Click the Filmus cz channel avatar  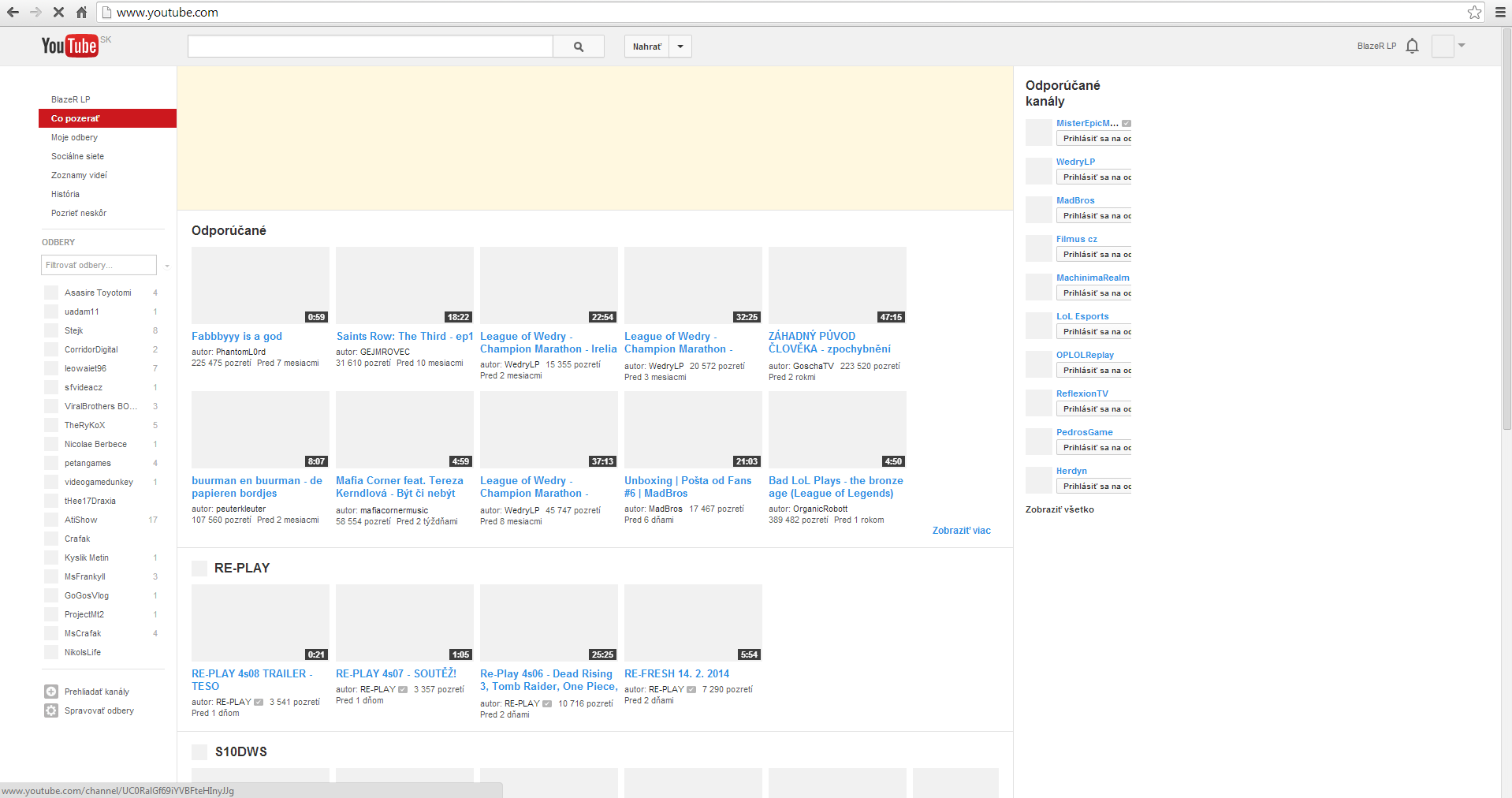(1039, 248)
